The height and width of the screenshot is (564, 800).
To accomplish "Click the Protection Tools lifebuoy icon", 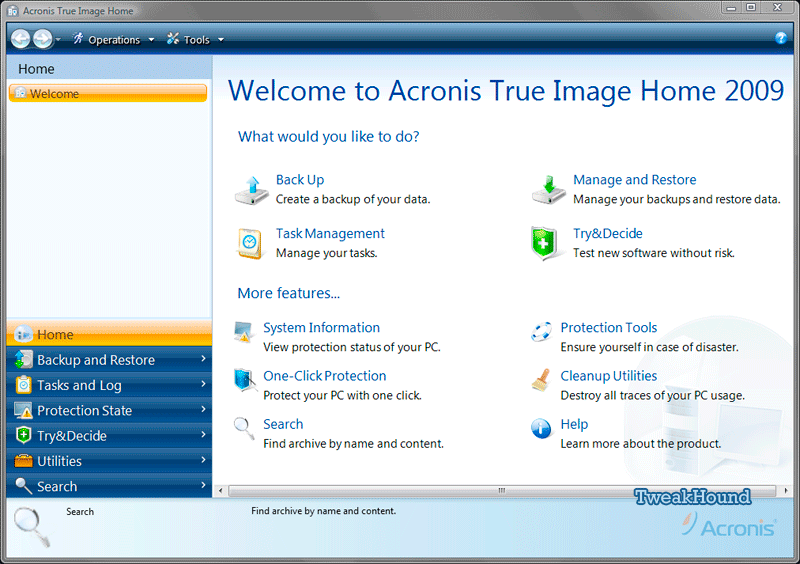I will pos(541,332).
